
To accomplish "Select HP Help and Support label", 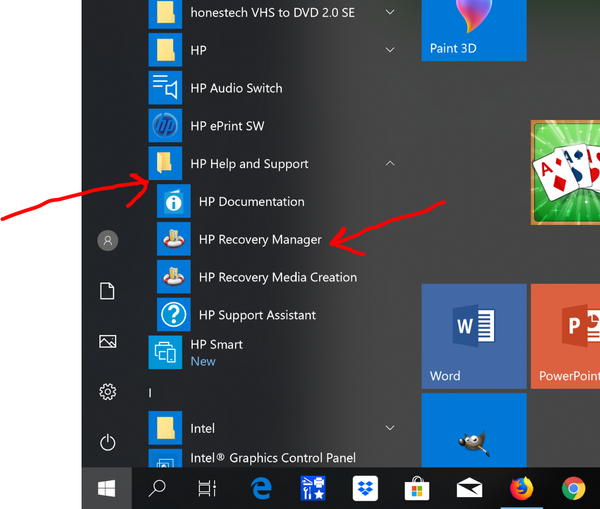I will [249, 164].
